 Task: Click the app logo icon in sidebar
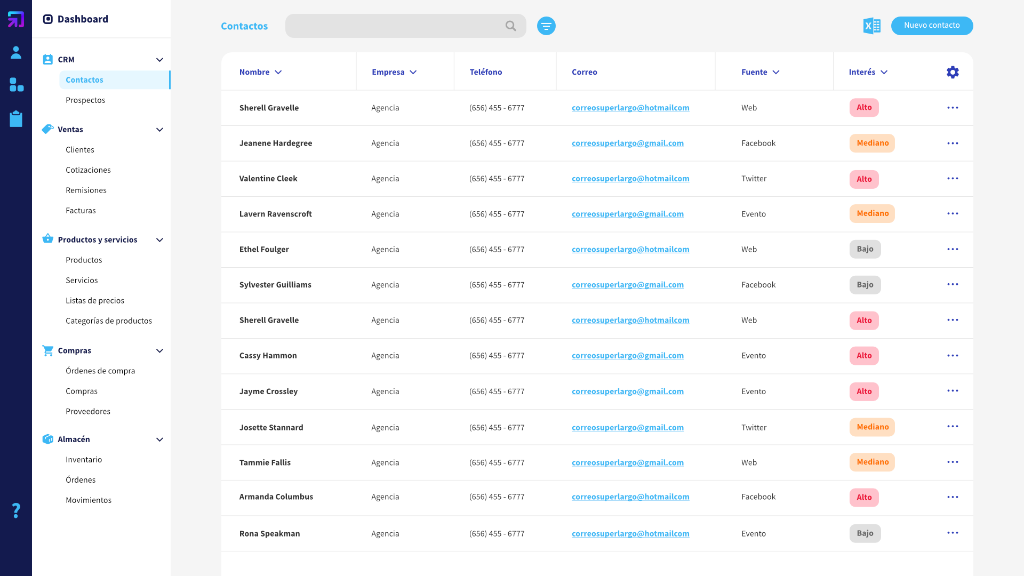tap(16, 19)
